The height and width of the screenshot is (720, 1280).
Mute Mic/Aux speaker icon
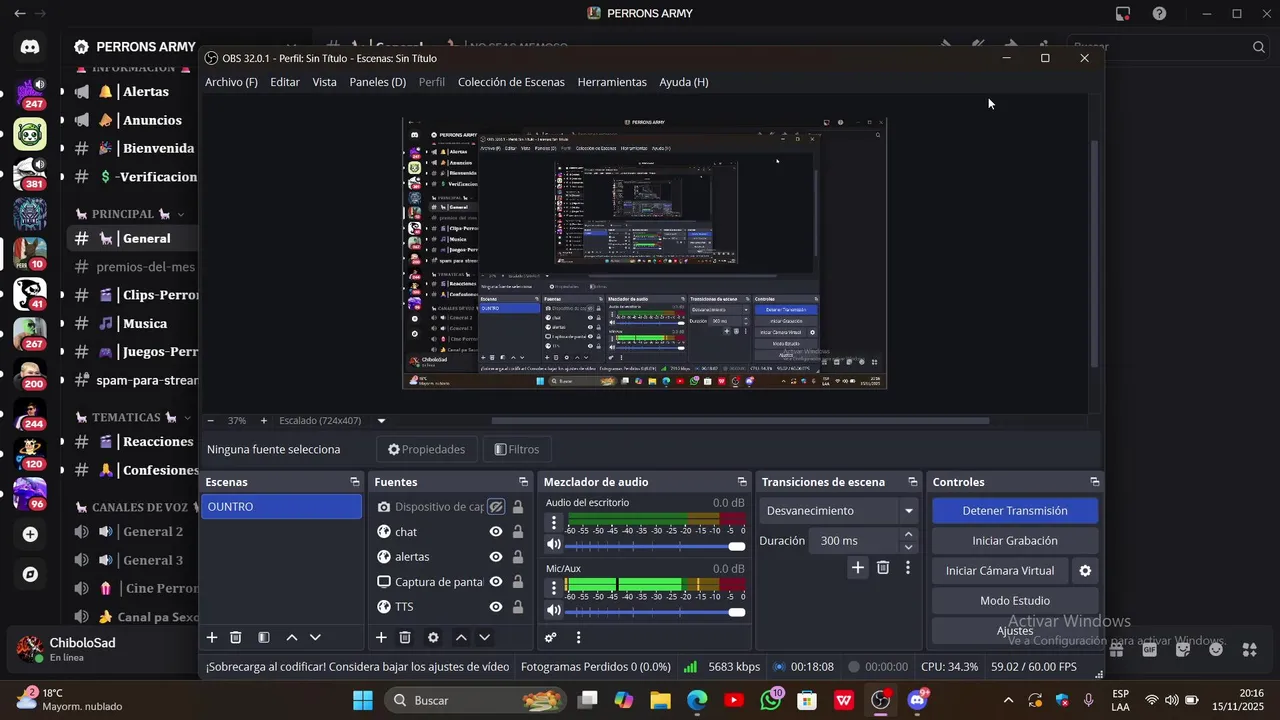point(554,610)
